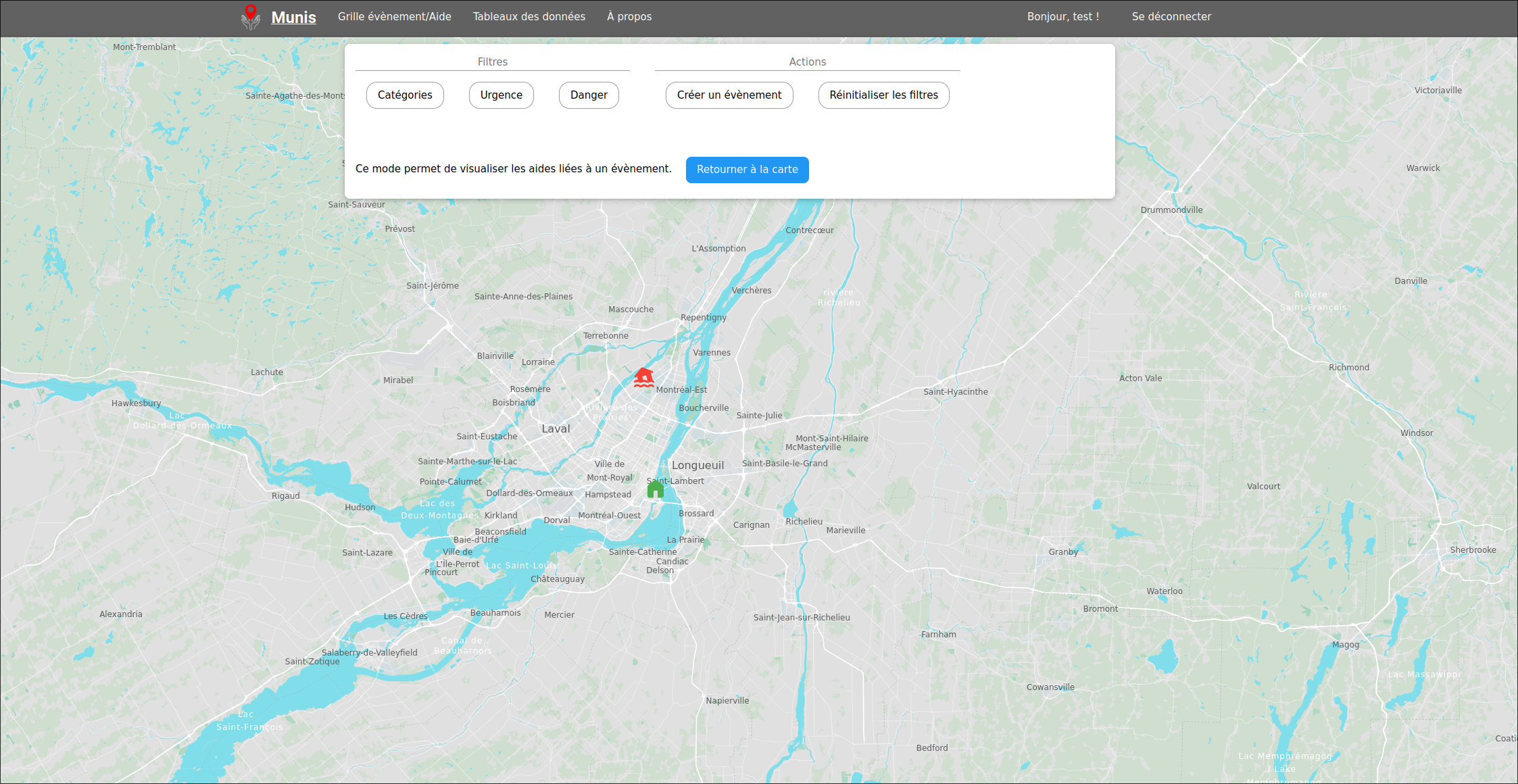Open the Munis home link
Image resolution: width=1518 pixels, height=784 pixels.
293,17
